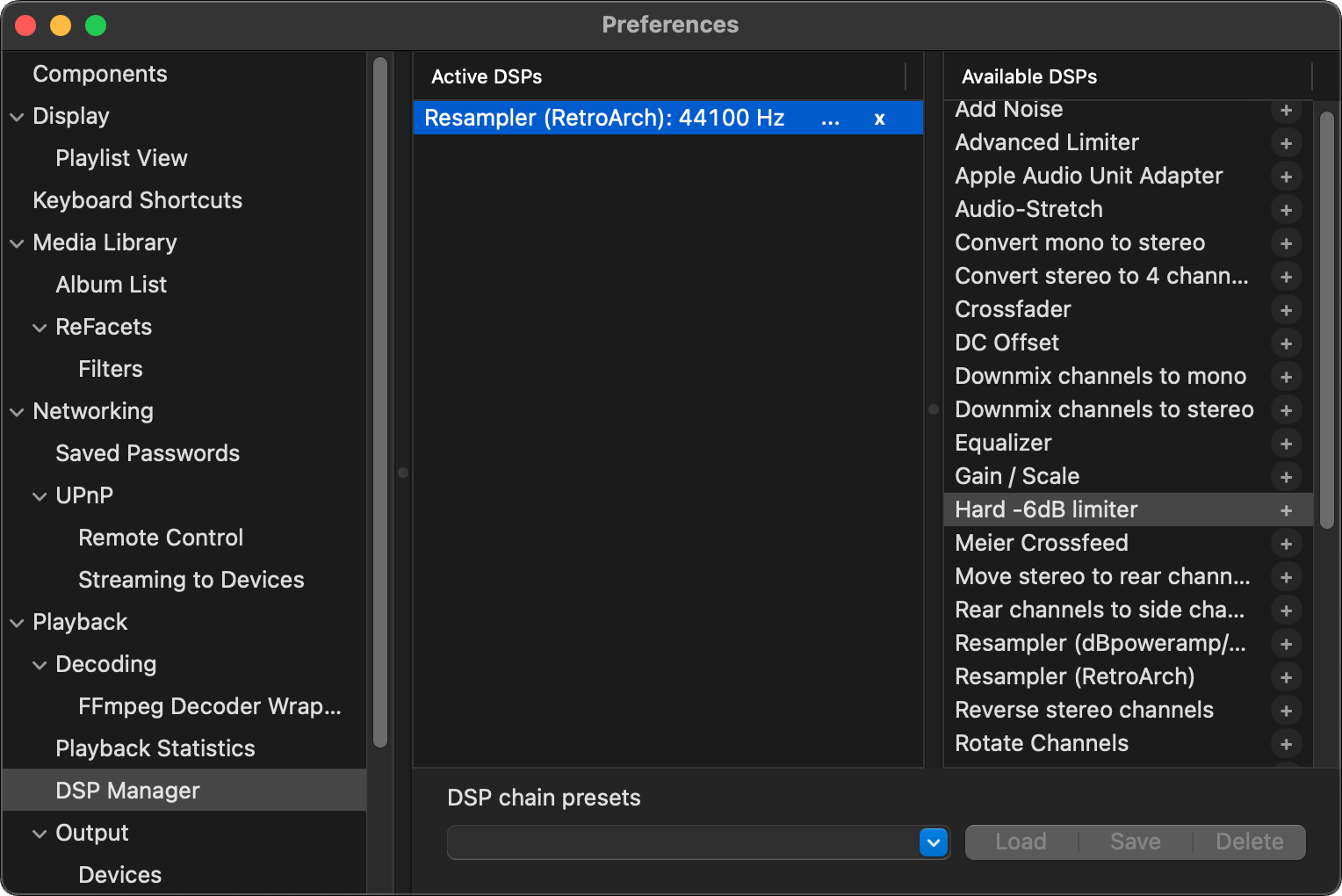Add Advanced Limiter using its plus button
This screenshot has width=1342, height=896.
[1286, 143]
